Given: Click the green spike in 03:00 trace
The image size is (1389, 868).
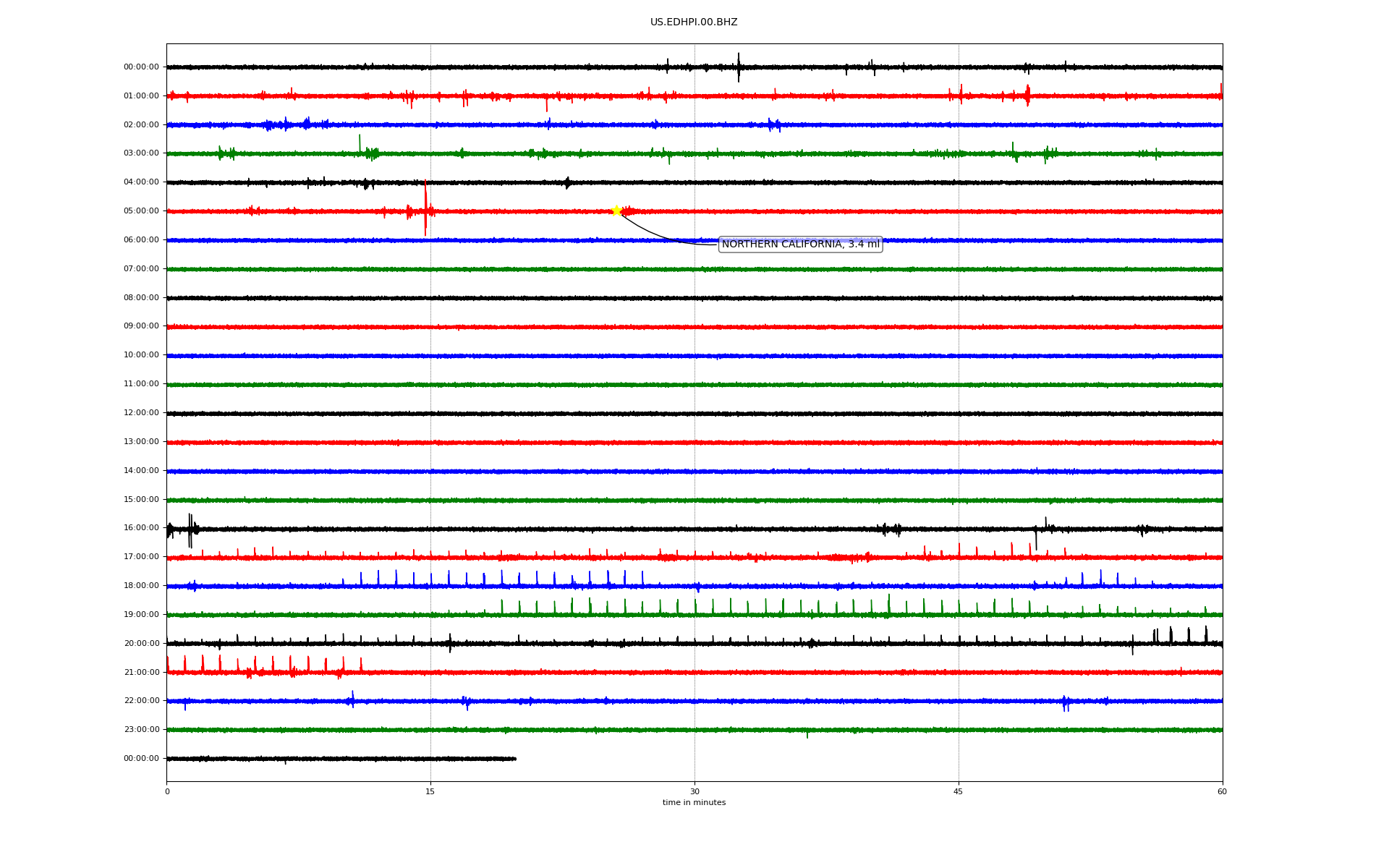Looking at the screenshot, I should click(360, 143).
